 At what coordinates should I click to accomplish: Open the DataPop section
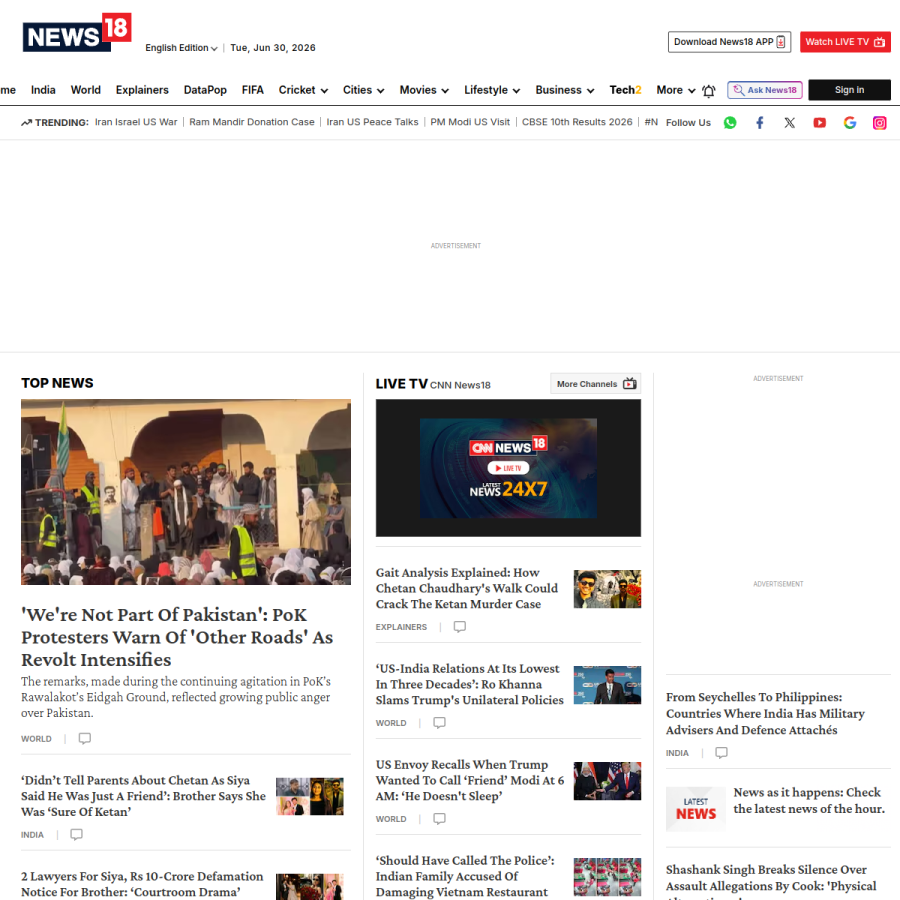pos(205,90)
